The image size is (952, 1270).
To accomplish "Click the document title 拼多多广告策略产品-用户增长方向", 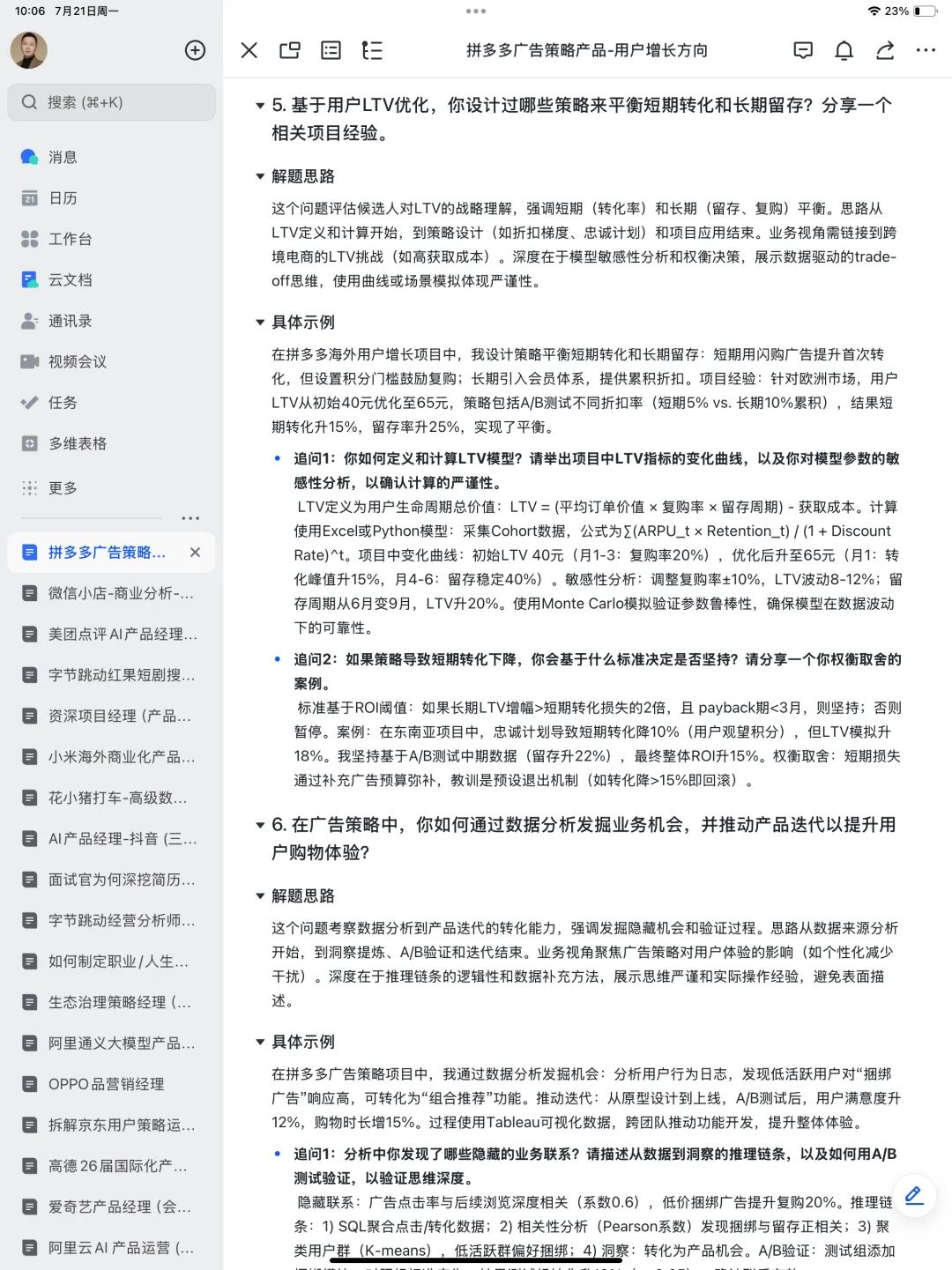I will (x=587, y=50).
